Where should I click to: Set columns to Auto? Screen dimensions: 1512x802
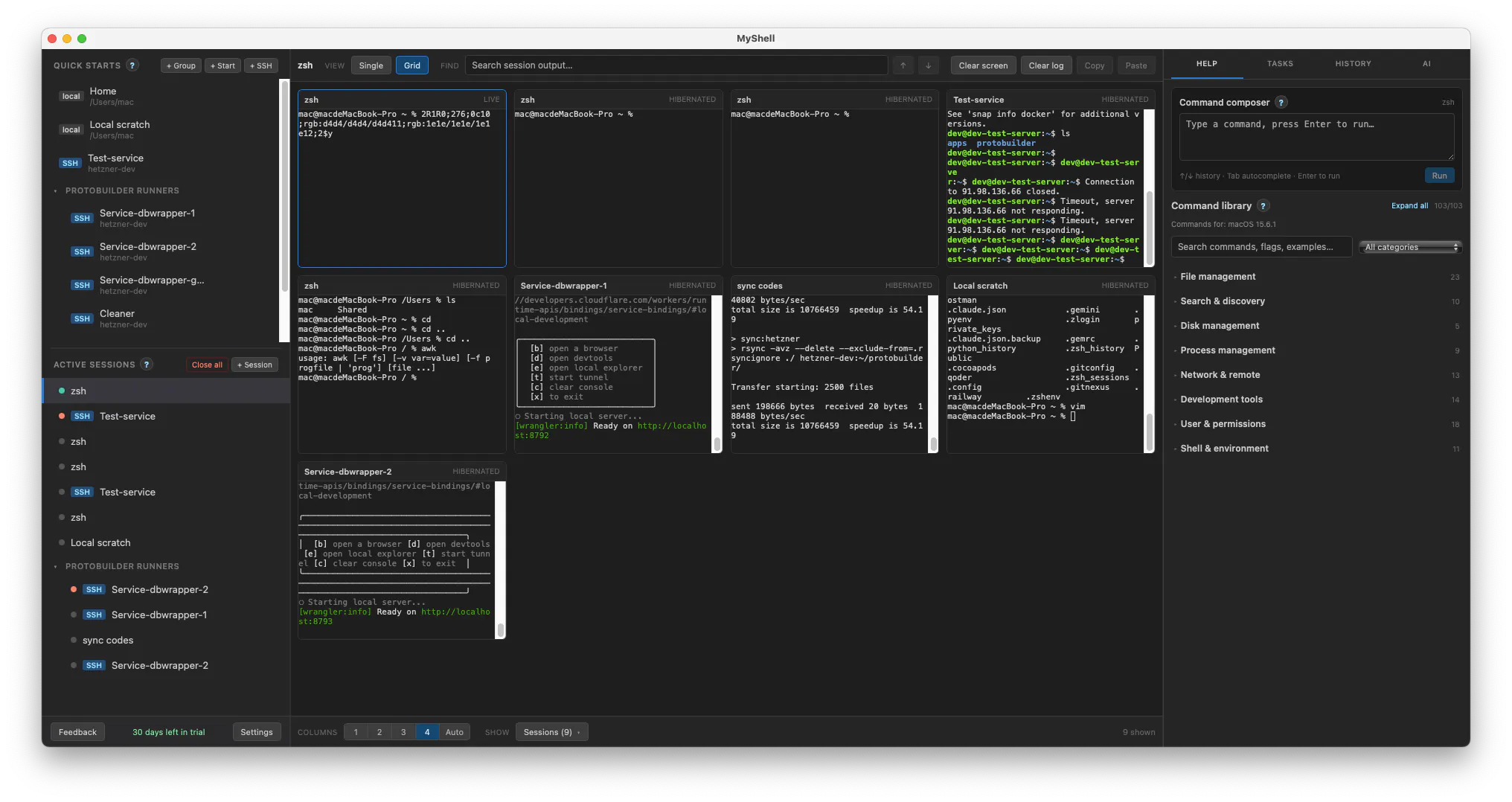pos(455,732)
